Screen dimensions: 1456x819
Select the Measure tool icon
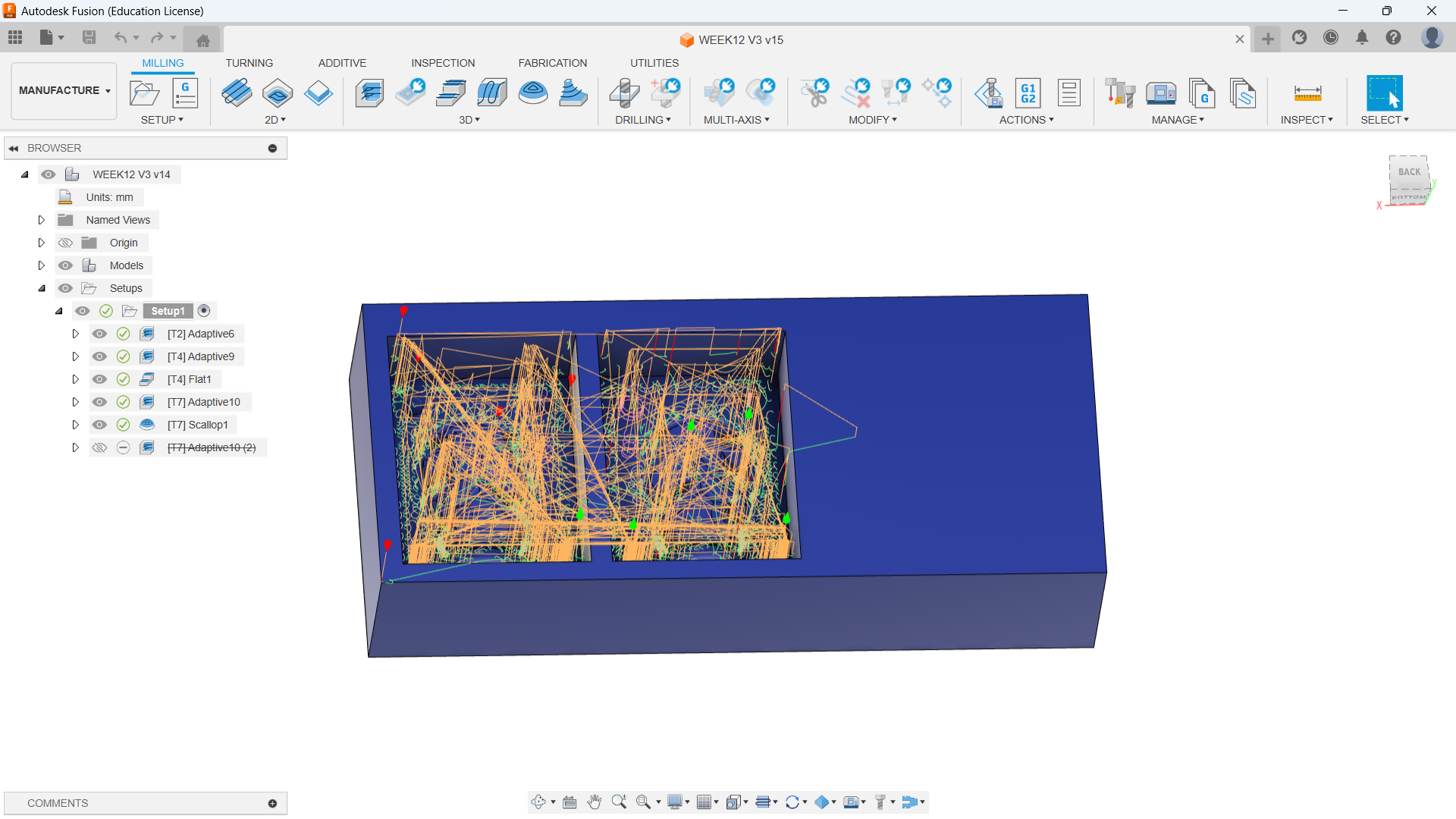1307,93
